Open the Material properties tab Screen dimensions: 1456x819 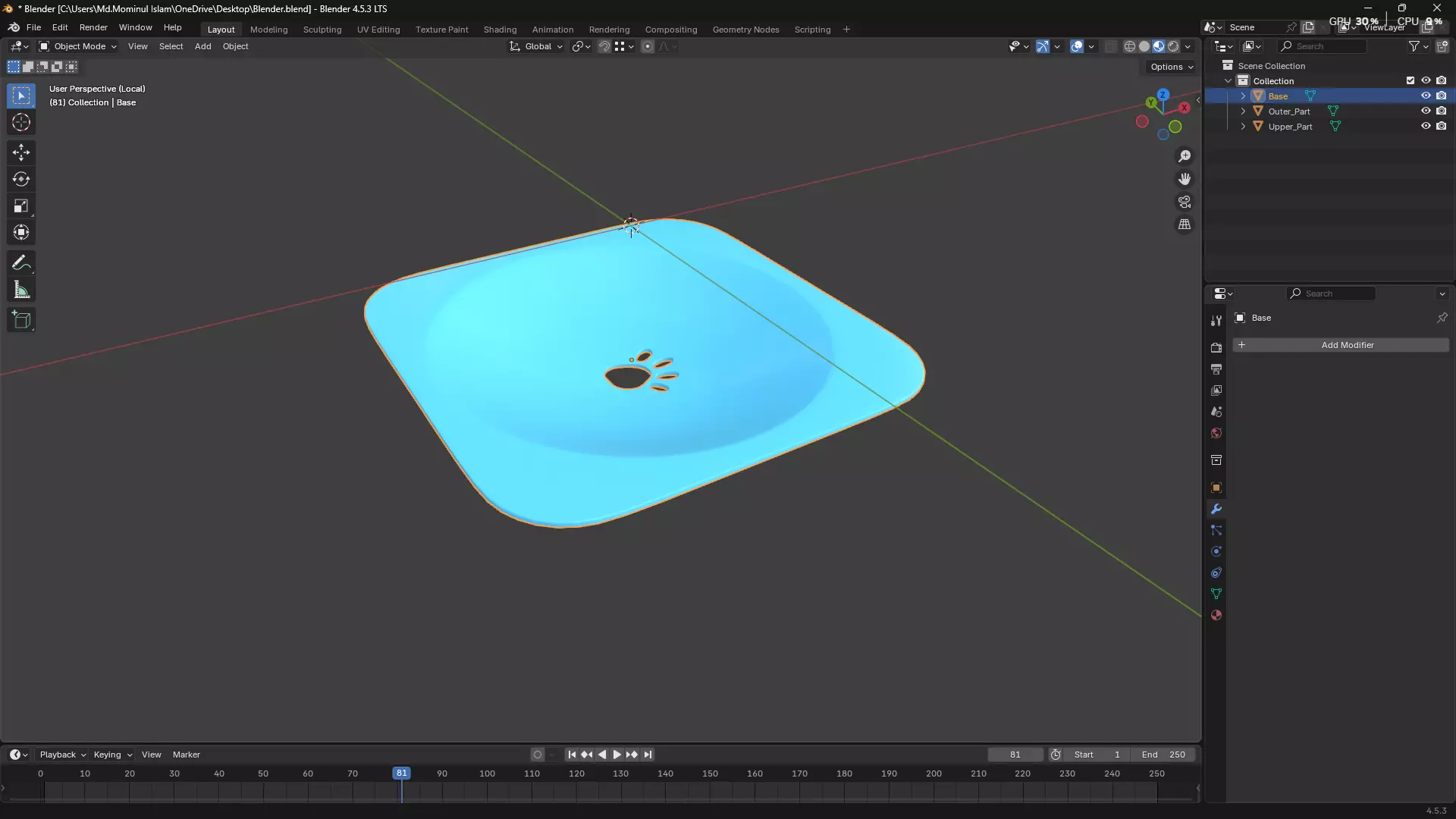click(x=1216, y=616)
